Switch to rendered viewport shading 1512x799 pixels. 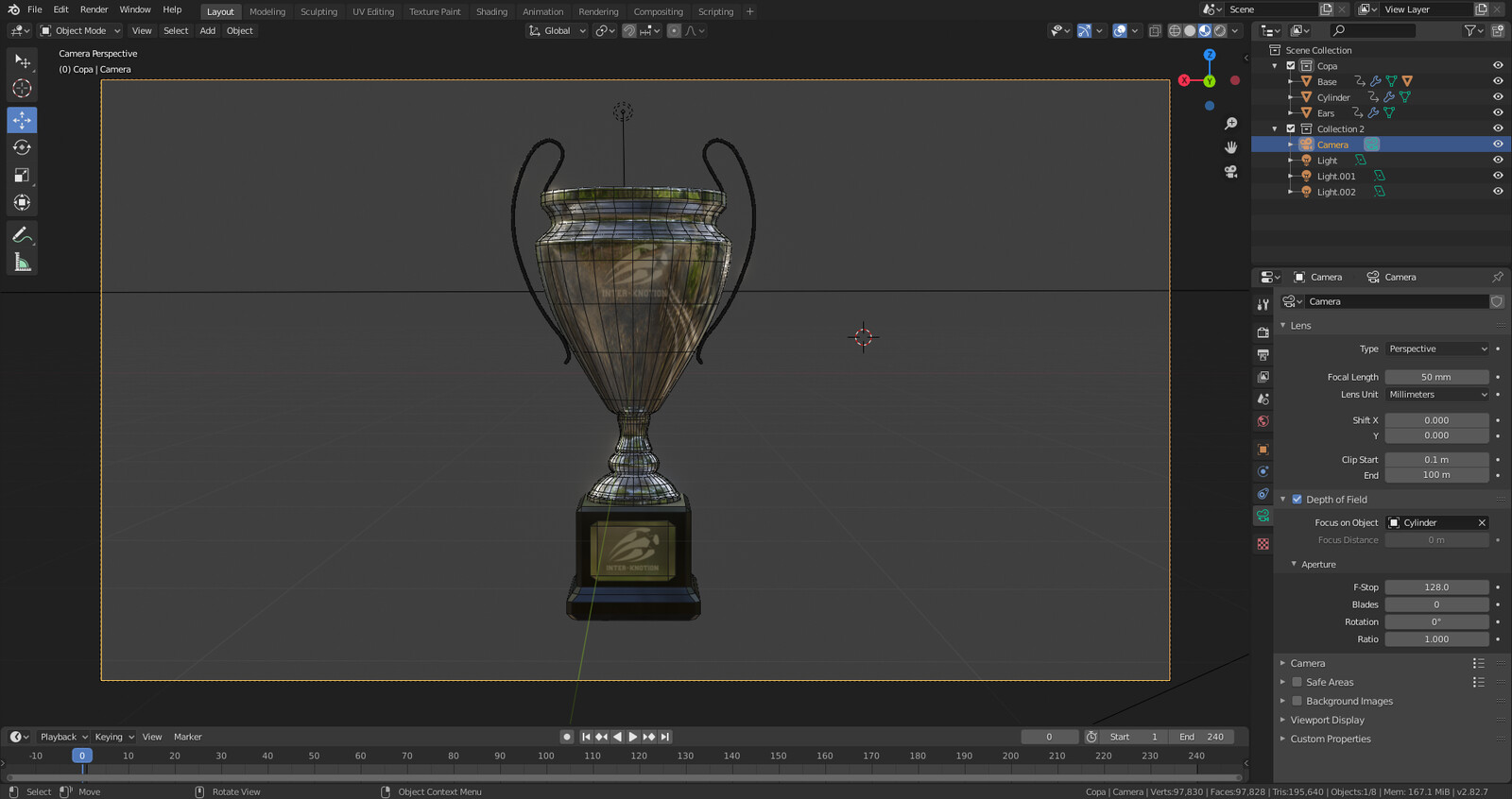point(1220,31)
